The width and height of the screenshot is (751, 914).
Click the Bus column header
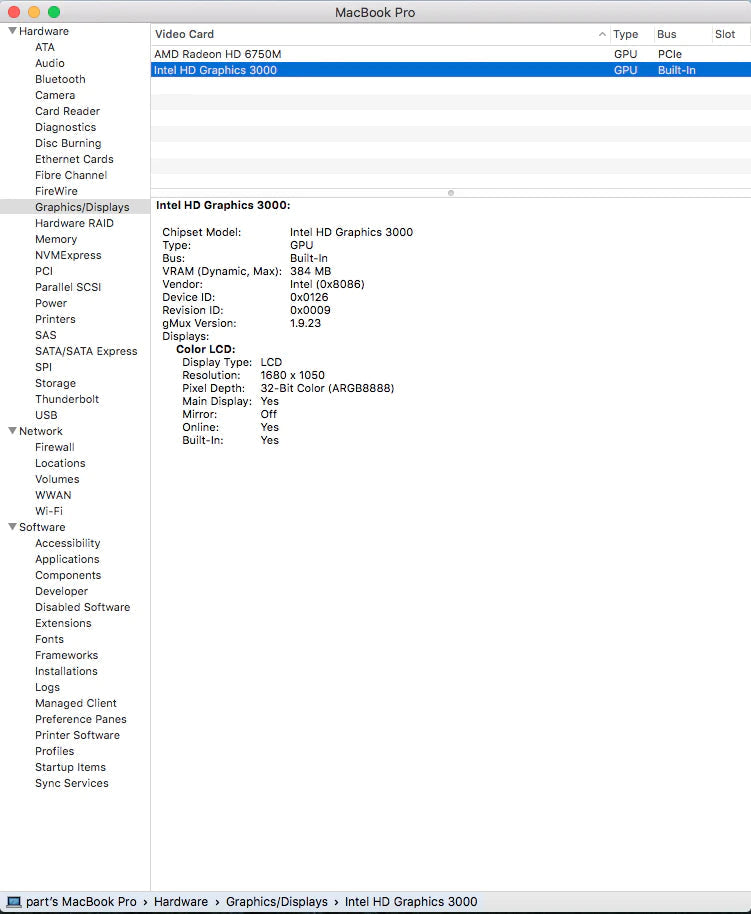[667, 34]
